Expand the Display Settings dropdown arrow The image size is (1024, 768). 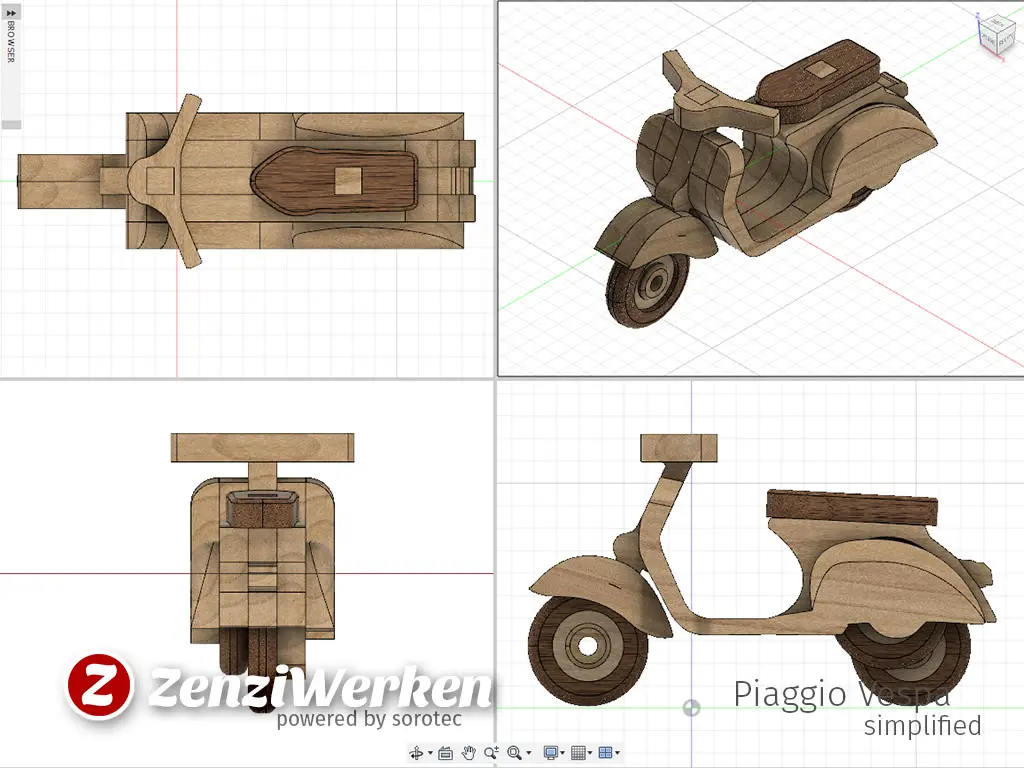[562, 753]
